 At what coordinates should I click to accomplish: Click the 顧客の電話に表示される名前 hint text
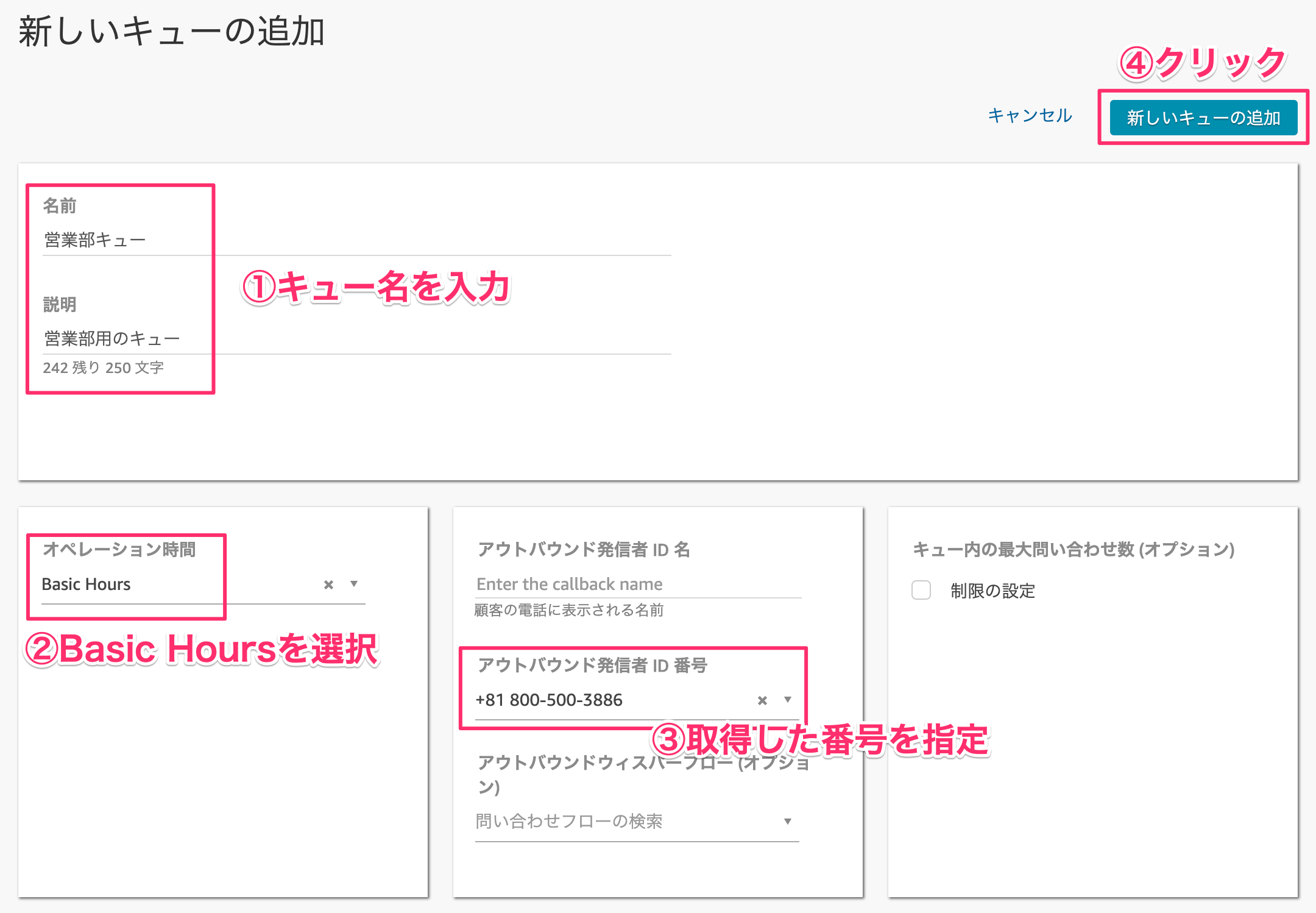pos(569,610)
